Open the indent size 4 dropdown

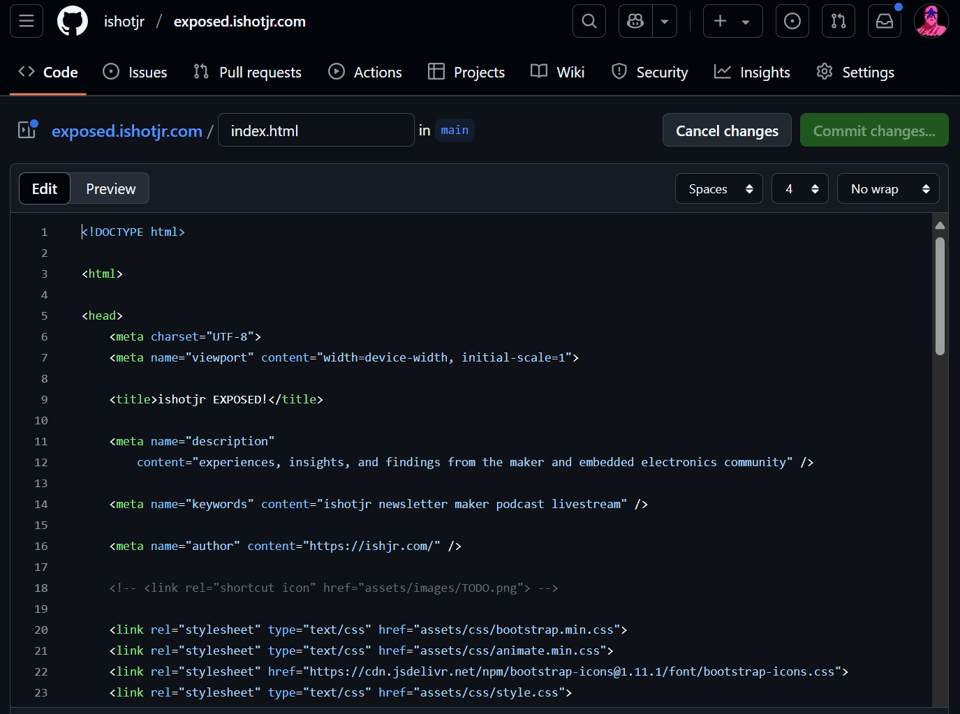coord(799,189)
